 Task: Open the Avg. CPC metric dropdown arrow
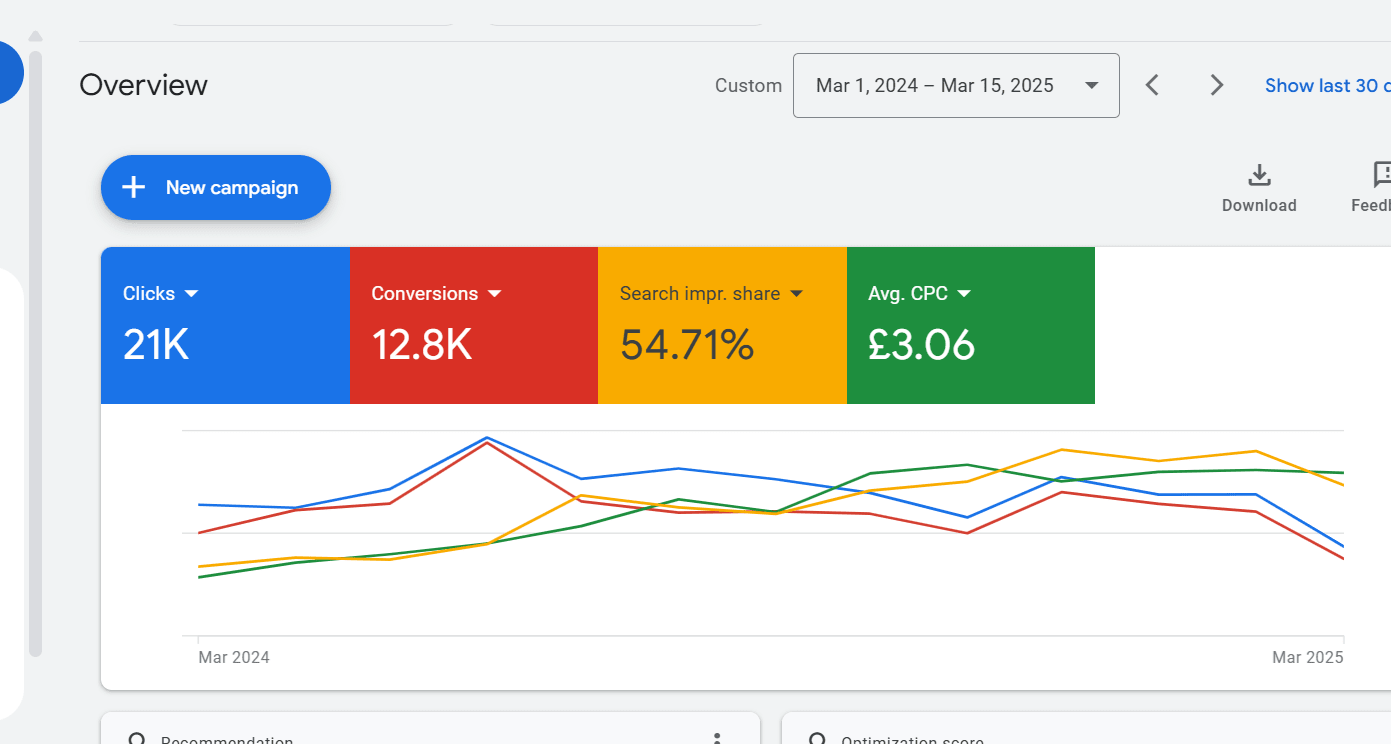click(x=964, y=294)
